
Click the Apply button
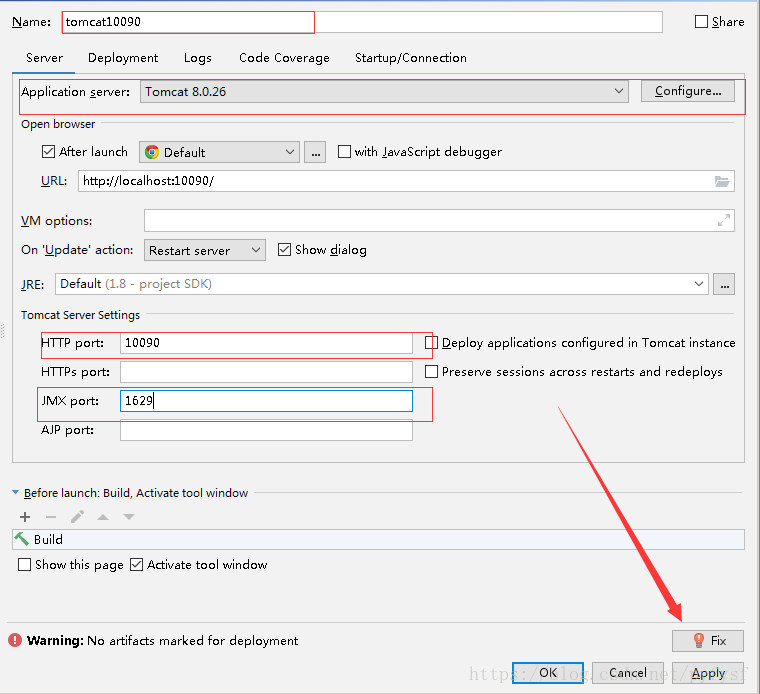click(708, 673)
